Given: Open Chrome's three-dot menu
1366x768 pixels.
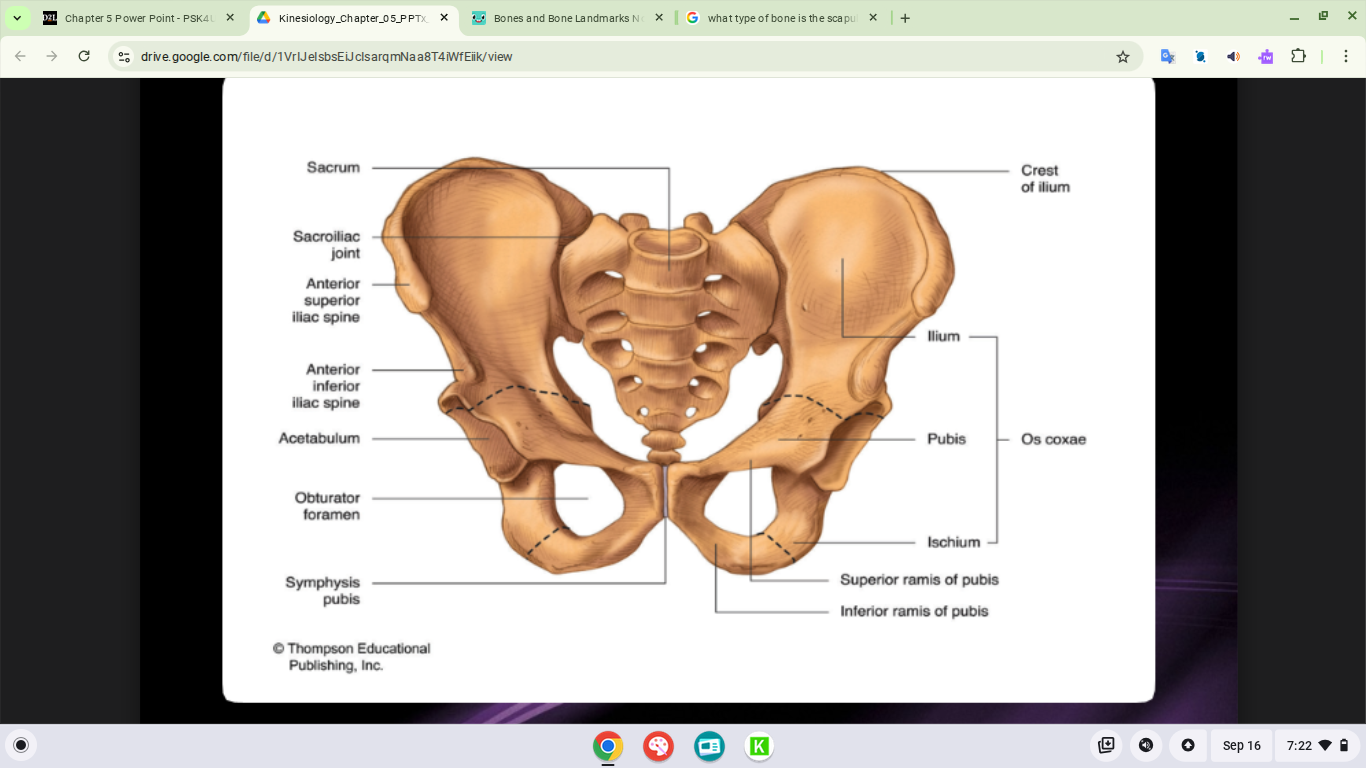Looking at the screenshot, I should tap(1343, 57).
